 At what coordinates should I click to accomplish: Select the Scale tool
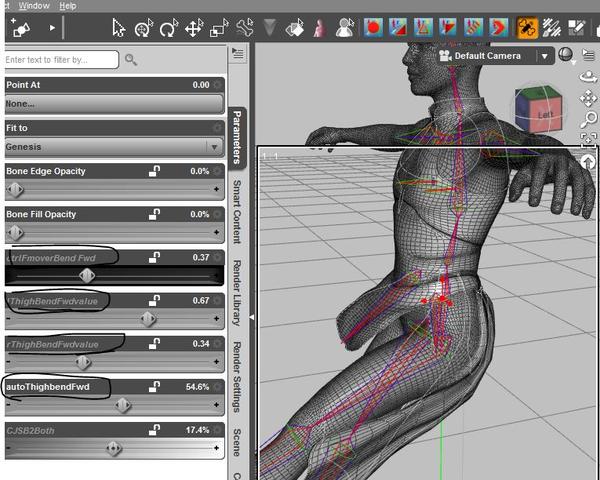pos(219,29)
